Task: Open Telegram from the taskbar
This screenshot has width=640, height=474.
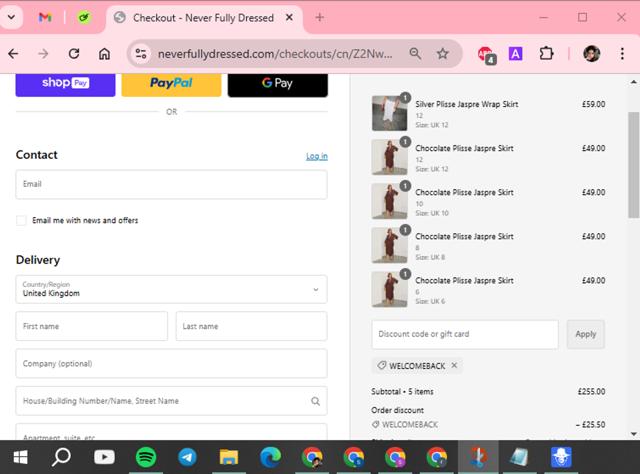Action: coord(187,457)
